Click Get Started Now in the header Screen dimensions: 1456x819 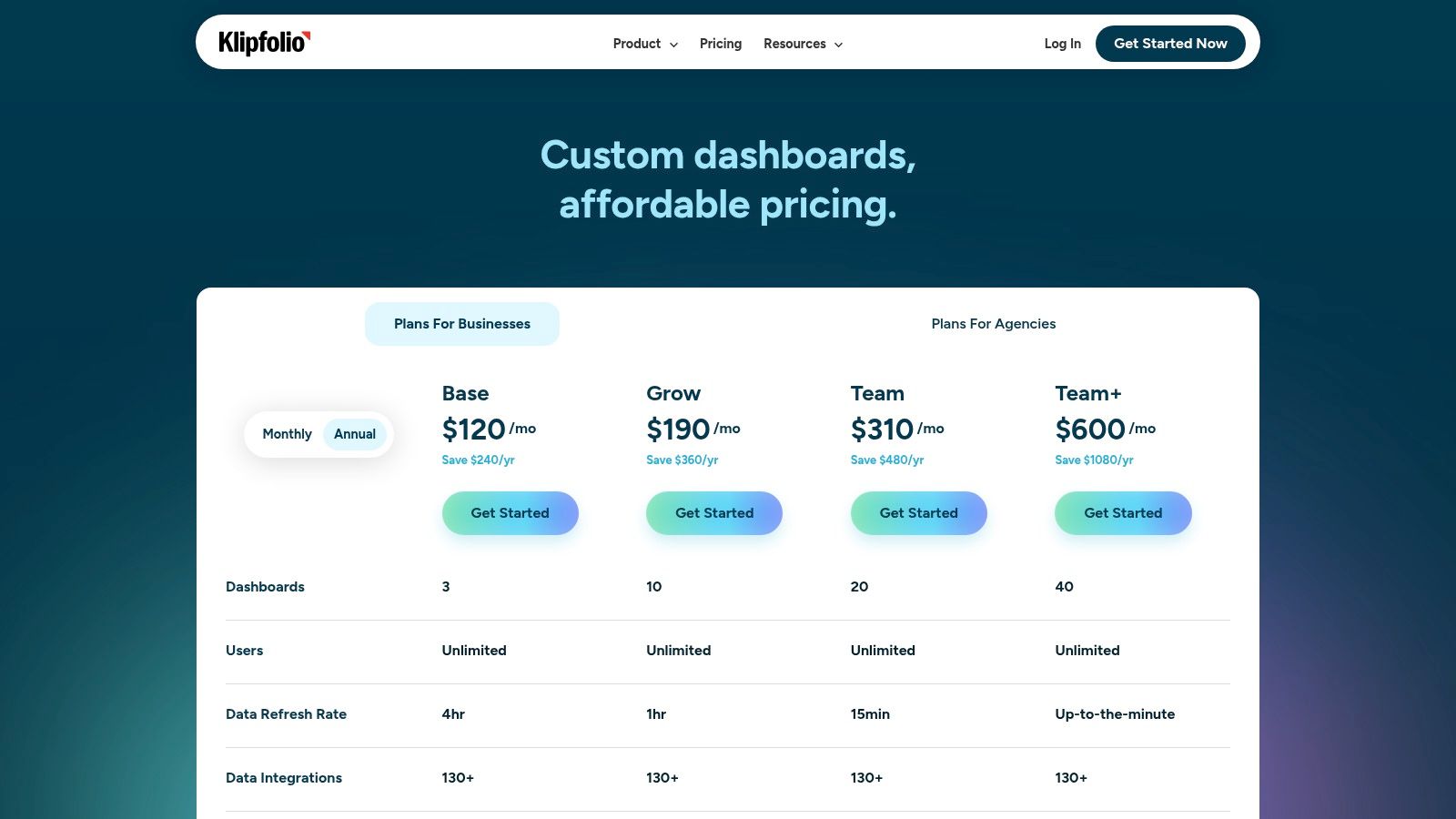point(1170,43)
